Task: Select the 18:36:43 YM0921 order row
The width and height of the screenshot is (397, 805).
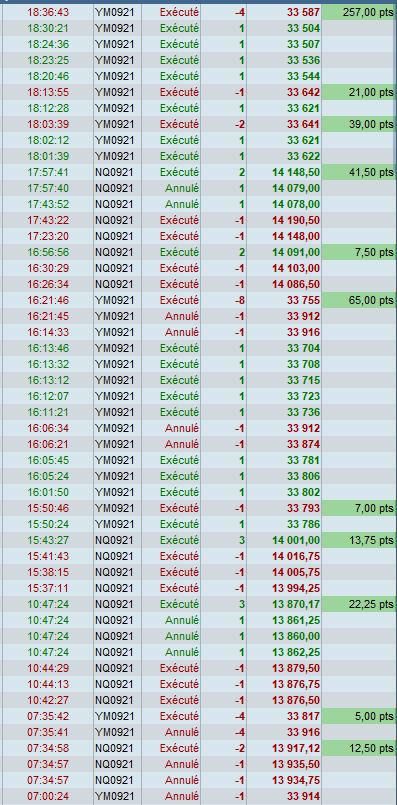Action: (199, 12)
